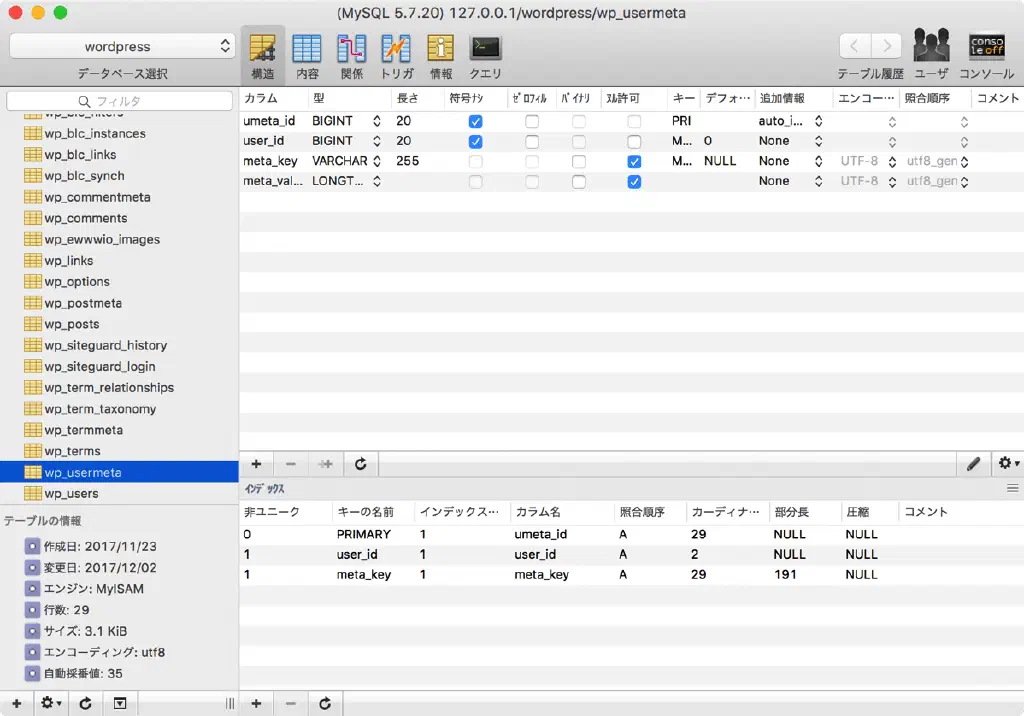Refresh the table structure columns list

point(361,464)
